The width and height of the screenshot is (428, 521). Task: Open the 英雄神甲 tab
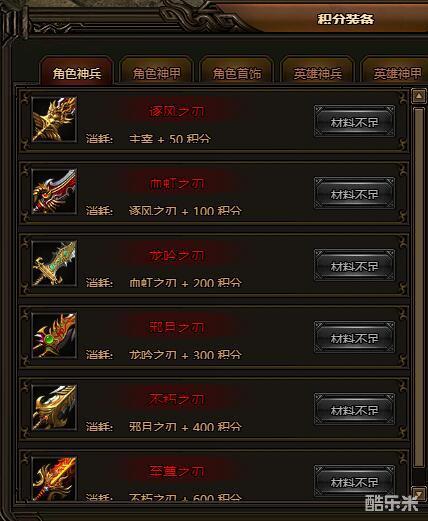coord(396,71)
